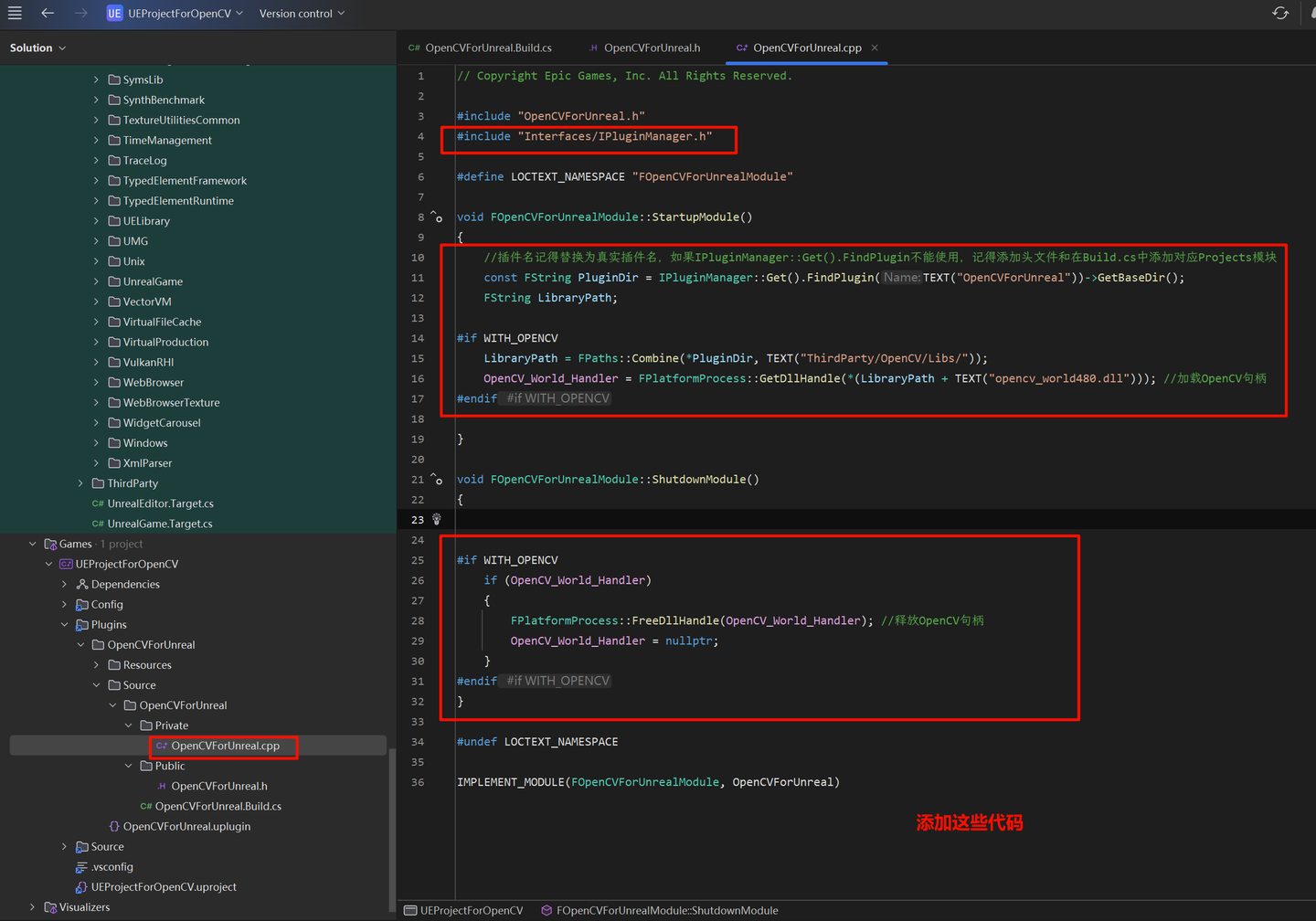This screenshot has width=1316, height=921.
Task: Select UEProjectForOpenCV.uproject in tree
Action: tap(164, 887)
